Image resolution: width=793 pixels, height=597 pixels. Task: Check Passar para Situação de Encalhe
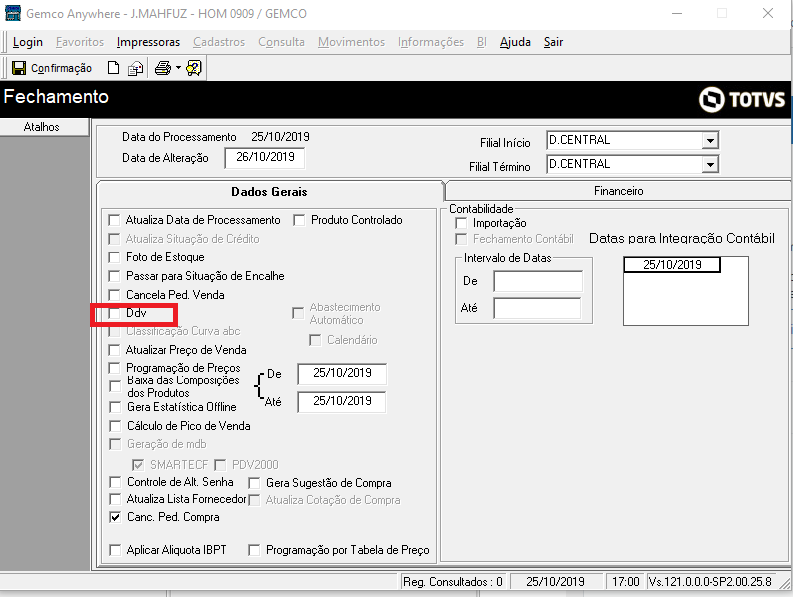pos(114,276)
